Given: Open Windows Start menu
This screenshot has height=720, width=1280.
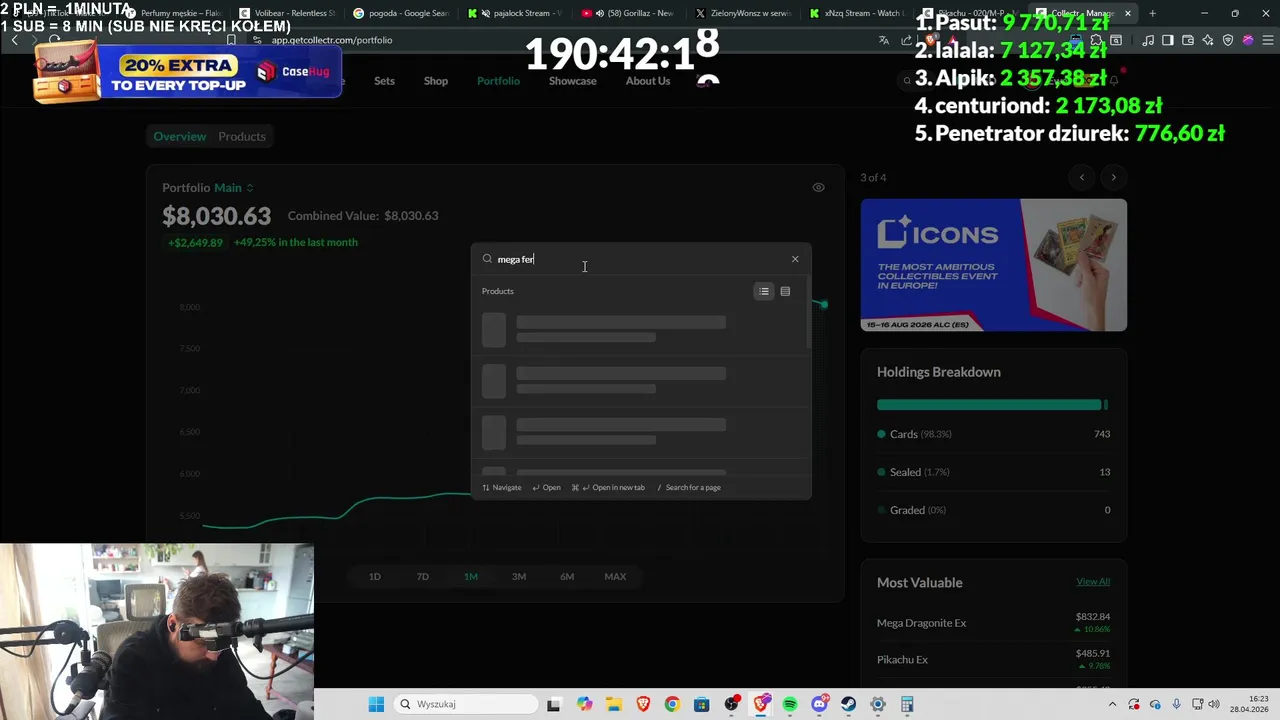Looking at the screenshot, I should click(376, 704).
